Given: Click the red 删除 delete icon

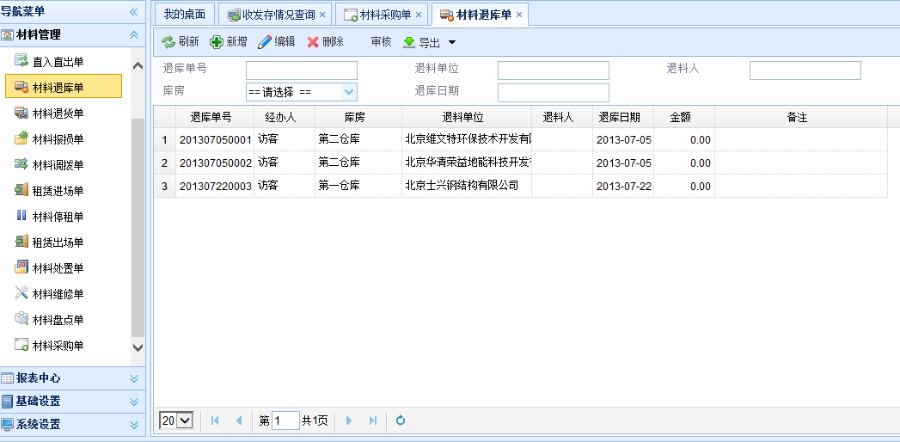Looking at the screenshot, I should coord(313,42).
